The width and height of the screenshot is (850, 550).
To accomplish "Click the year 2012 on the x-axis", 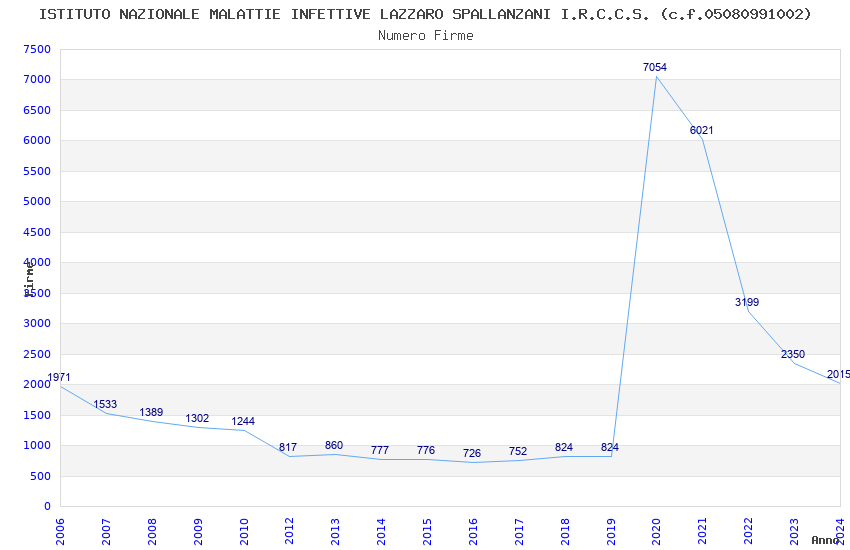I will click(289, 532).
